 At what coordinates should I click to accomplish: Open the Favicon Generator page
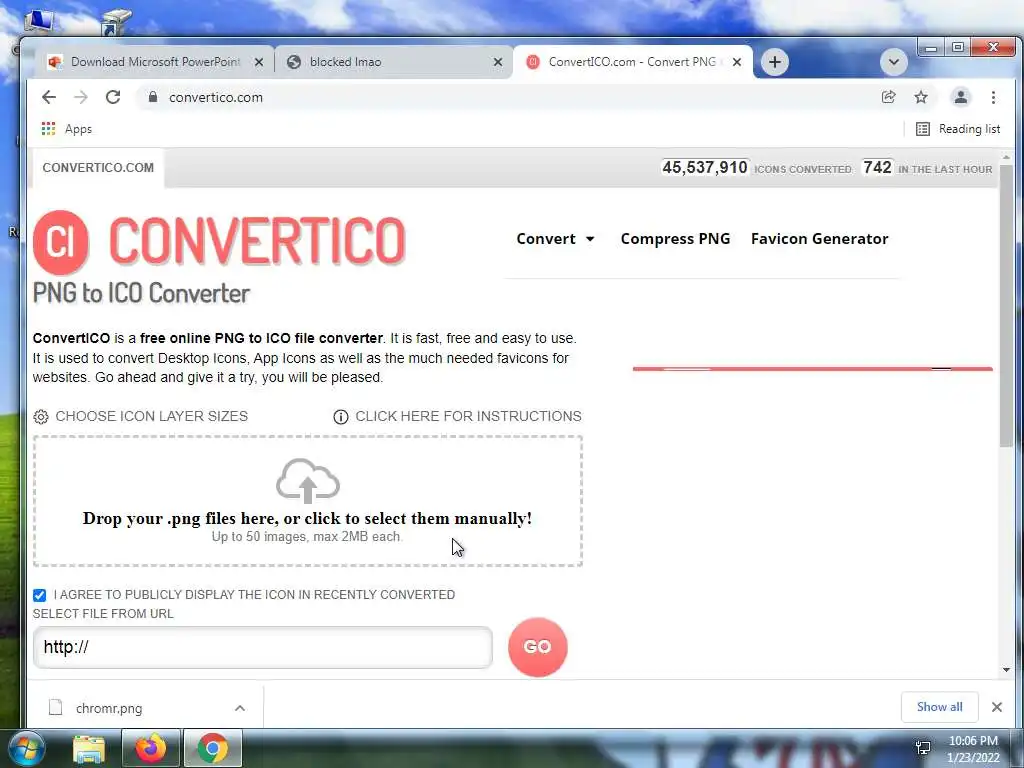820,238
